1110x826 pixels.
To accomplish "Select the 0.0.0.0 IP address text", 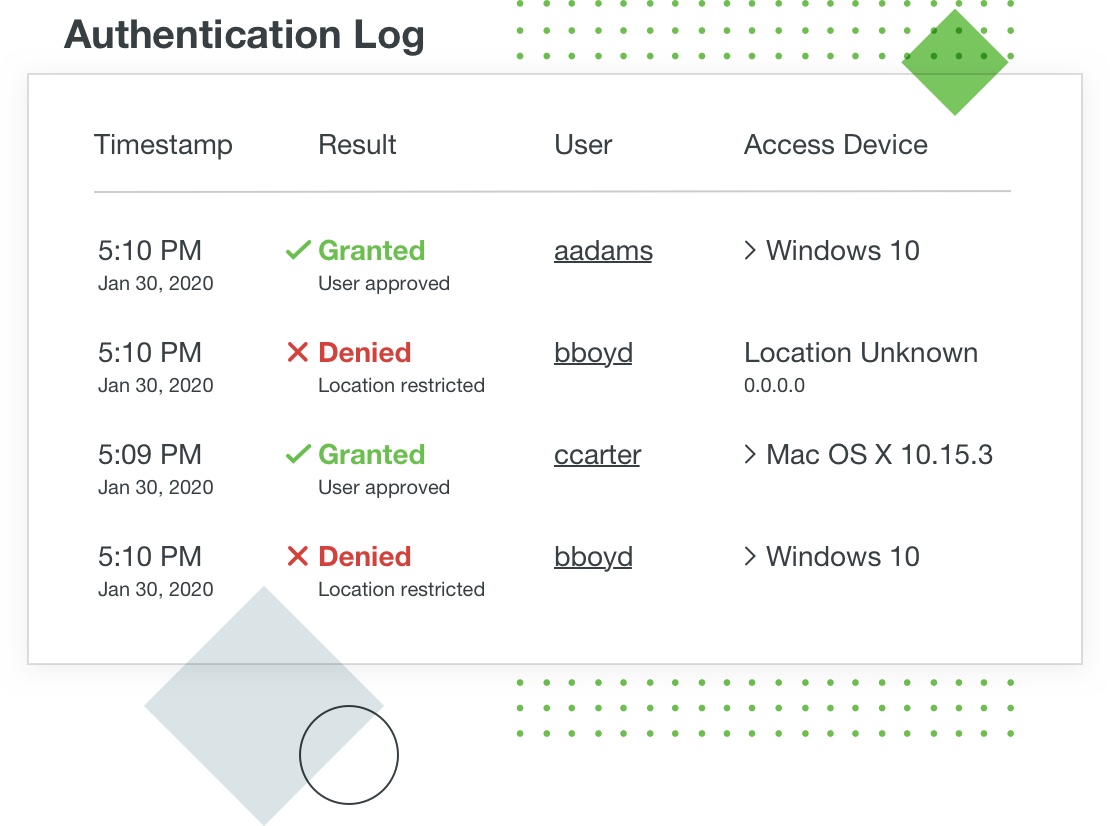I will (774, 385).
